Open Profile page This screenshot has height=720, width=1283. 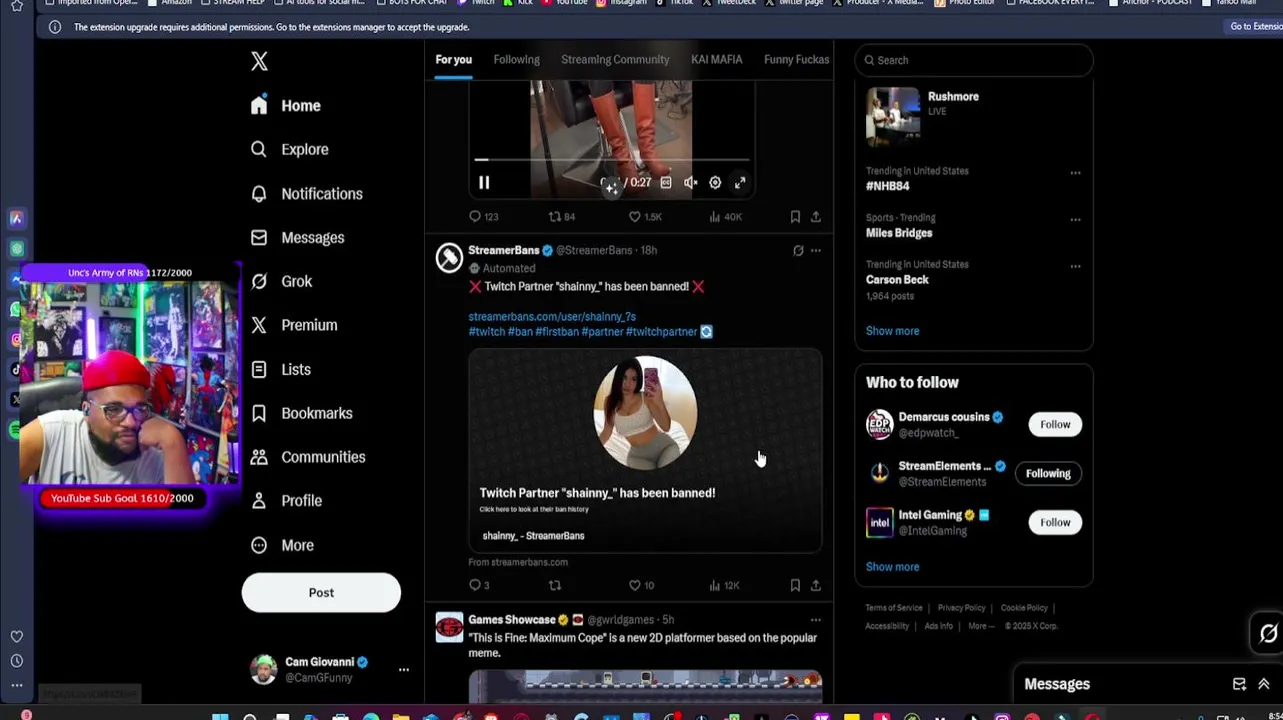click(x=286, y=500)
